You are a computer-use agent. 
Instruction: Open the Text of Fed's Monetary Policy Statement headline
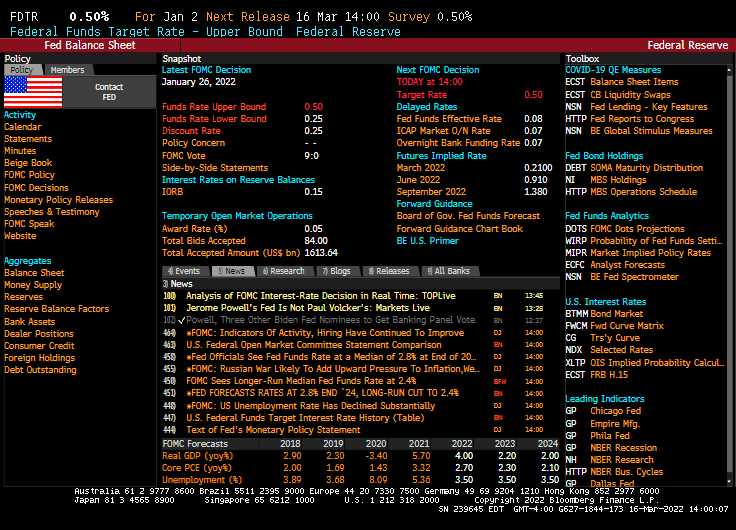click(273, 430)
